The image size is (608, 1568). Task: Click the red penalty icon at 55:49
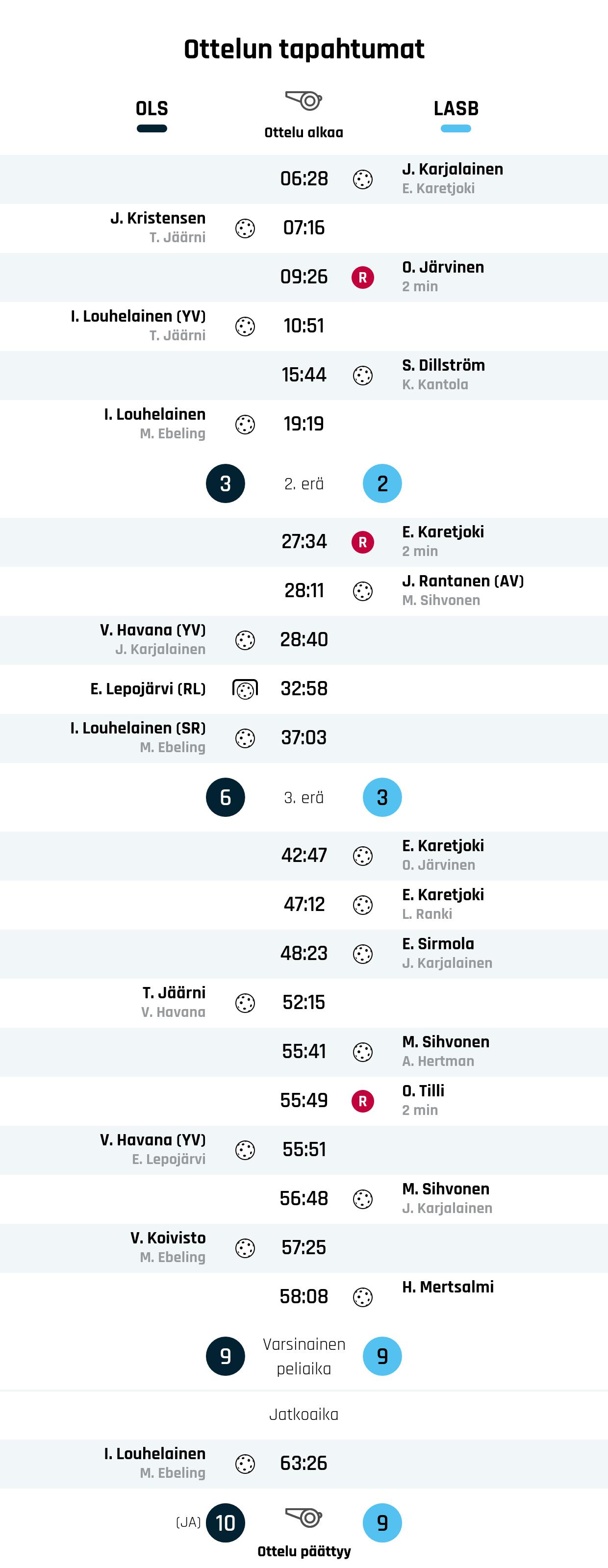363,1101
